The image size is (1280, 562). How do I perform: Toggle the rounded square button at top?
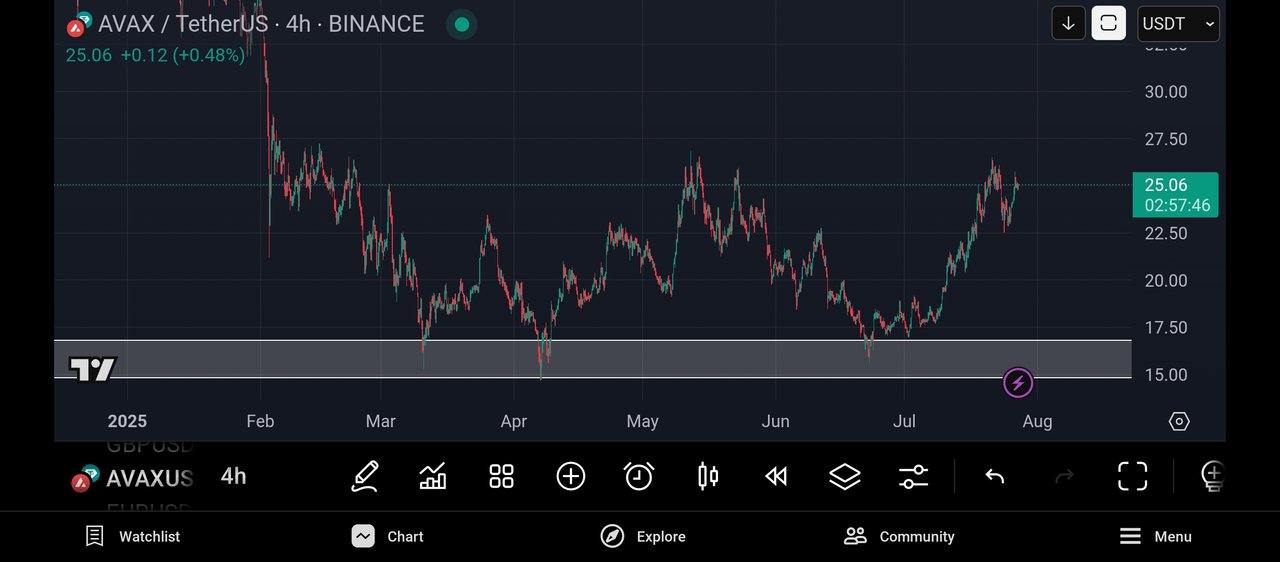[1108, 23]
